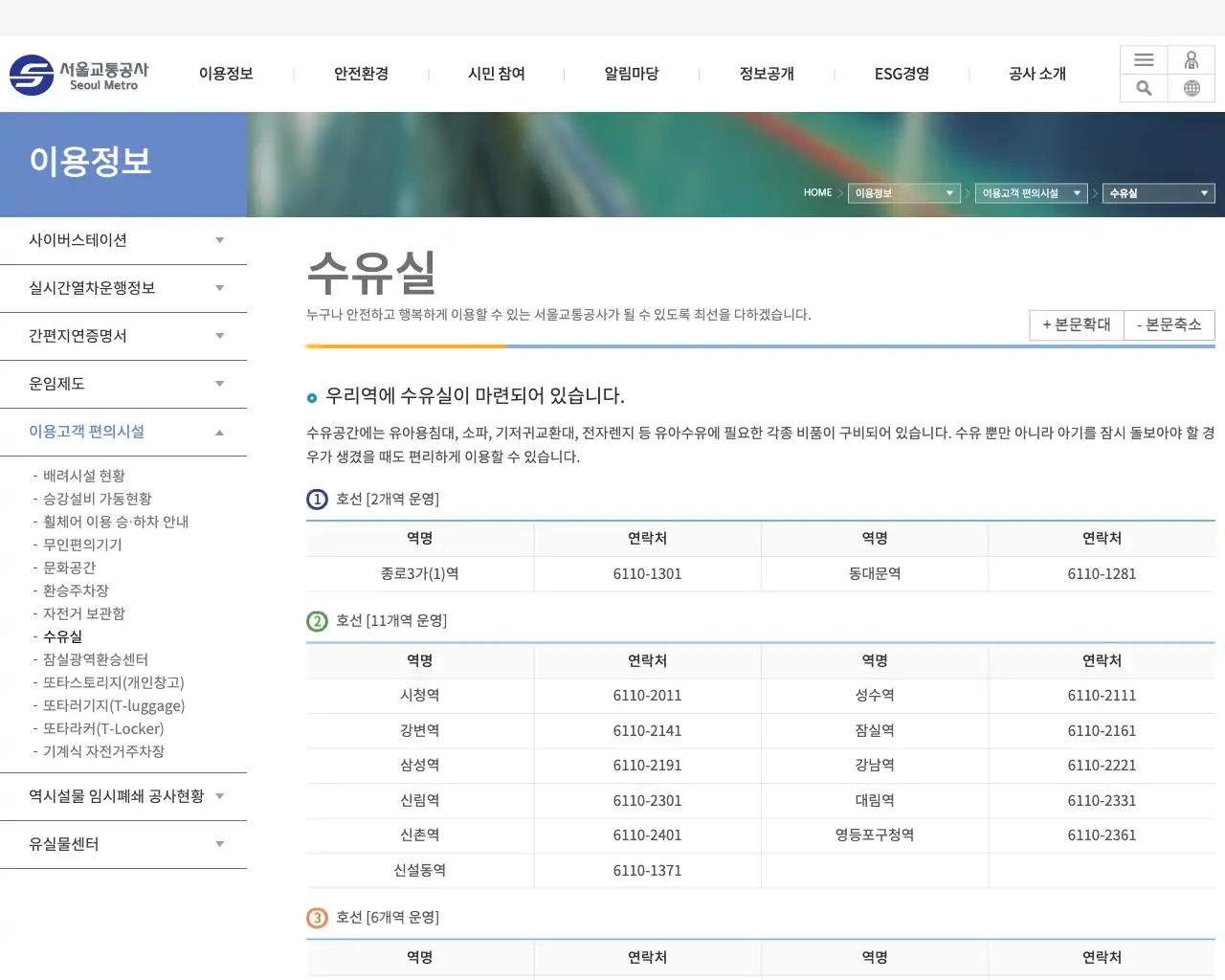Open the search magnifier icon

coord(1144,88)
